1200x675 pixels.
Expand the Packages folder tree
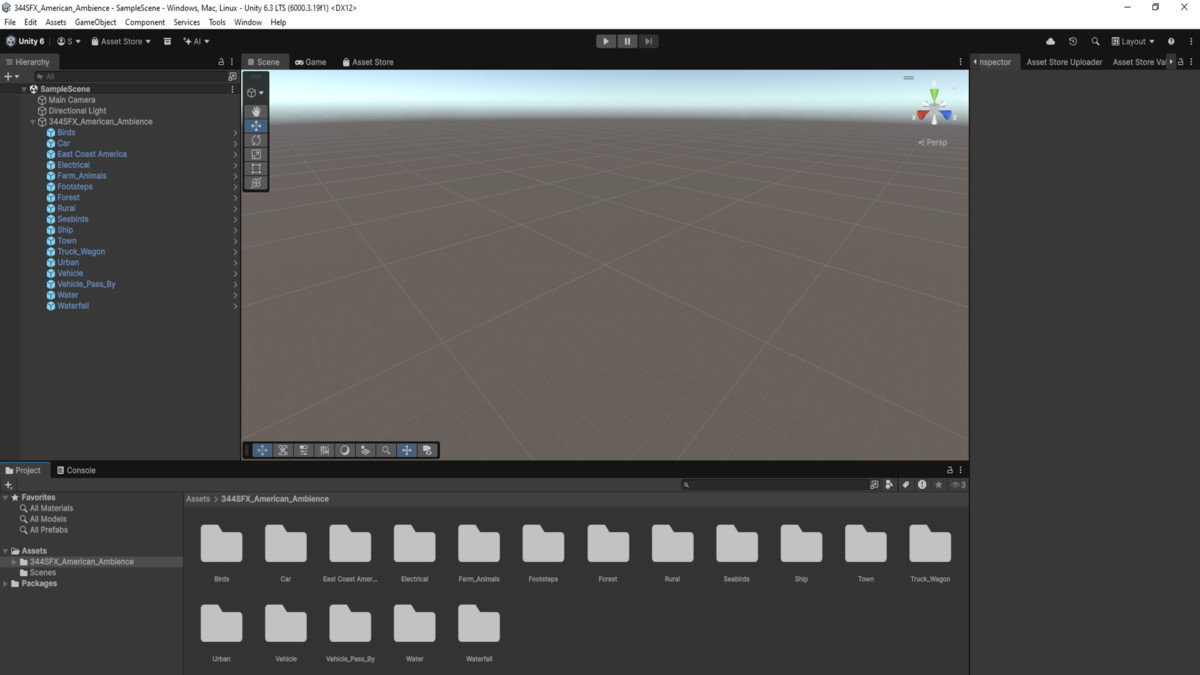coord(5,584)
